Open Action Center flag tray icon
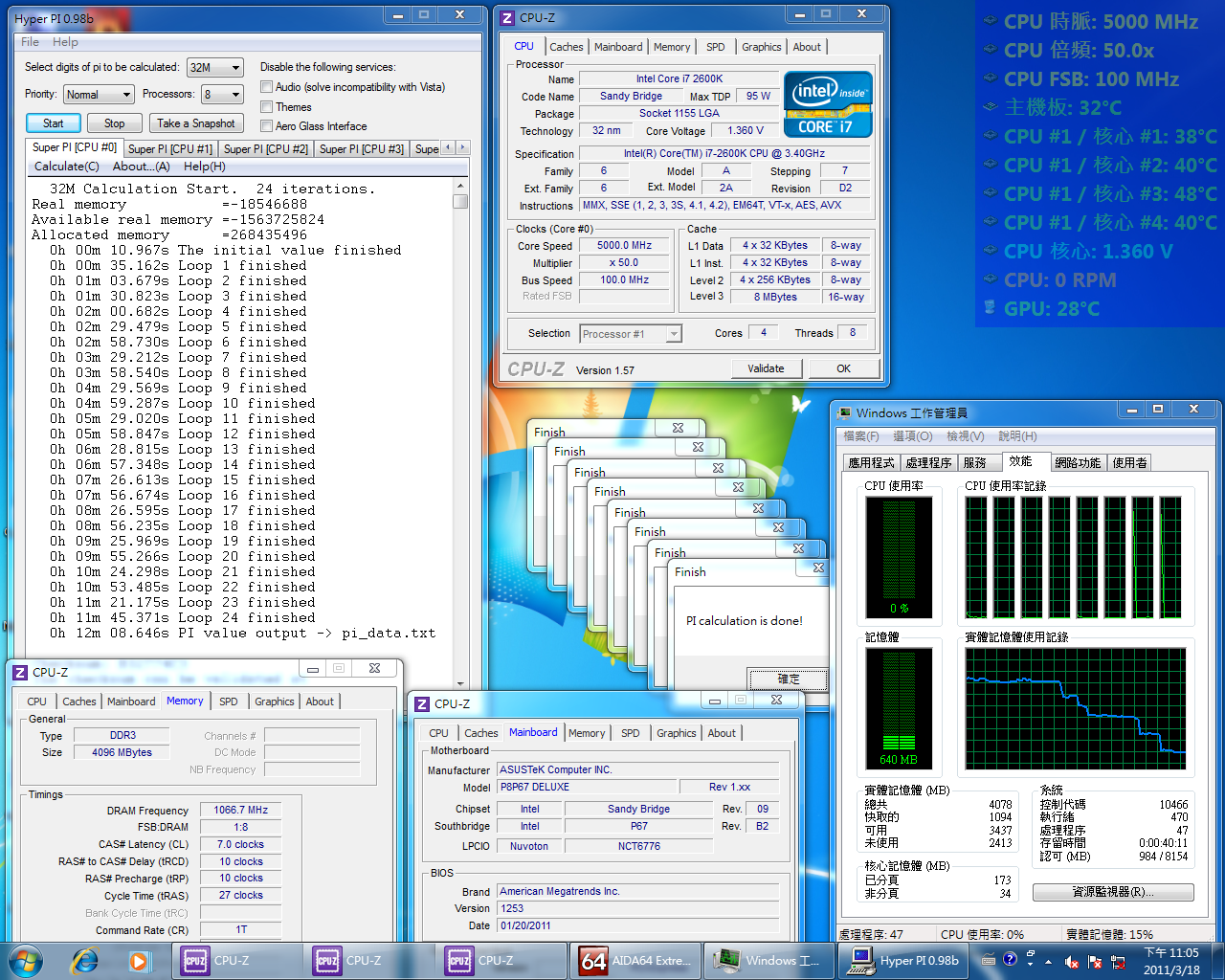The height and width of the screenshot is (980, 1225). 1095,962
